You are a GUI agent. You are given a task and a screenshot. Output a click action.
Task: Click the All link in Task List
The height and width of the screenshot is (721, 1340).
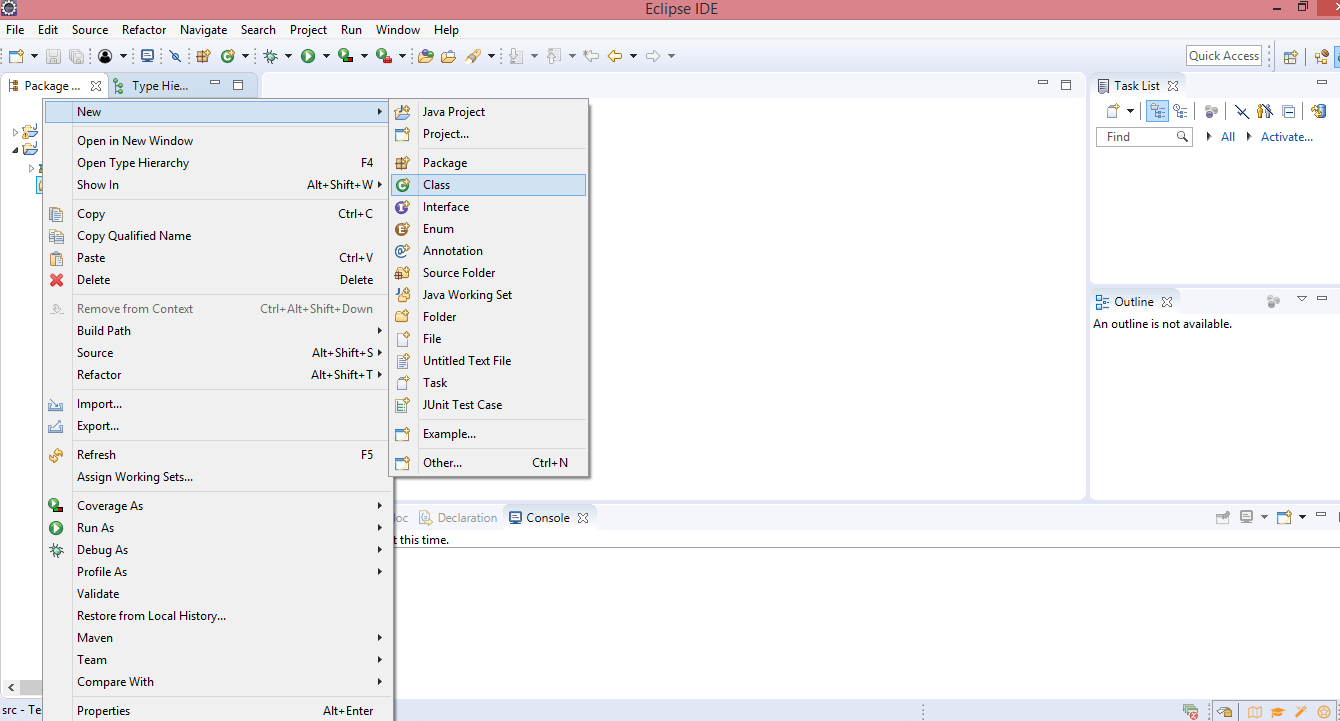pyautogui.click(x=1228, y=137)
